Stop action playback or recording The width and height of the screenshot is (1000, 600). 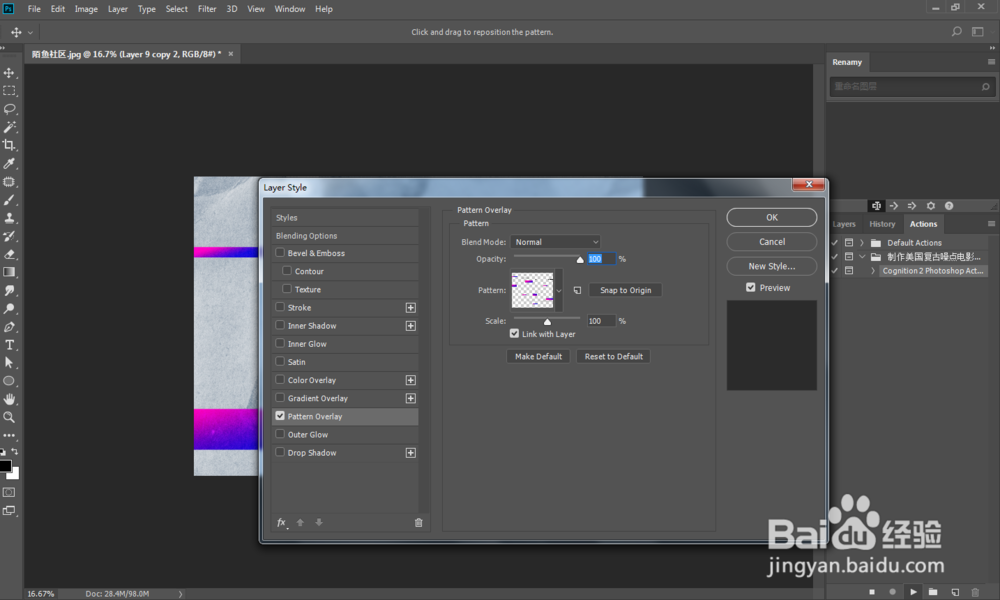pyautogui.click(x=872, y=592)
